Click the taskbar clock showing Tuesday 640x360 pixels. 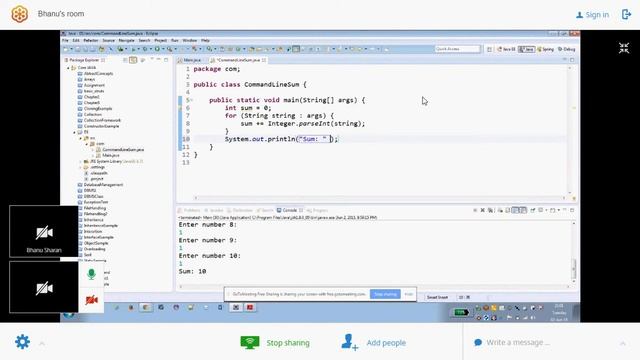tap(558, 312)
